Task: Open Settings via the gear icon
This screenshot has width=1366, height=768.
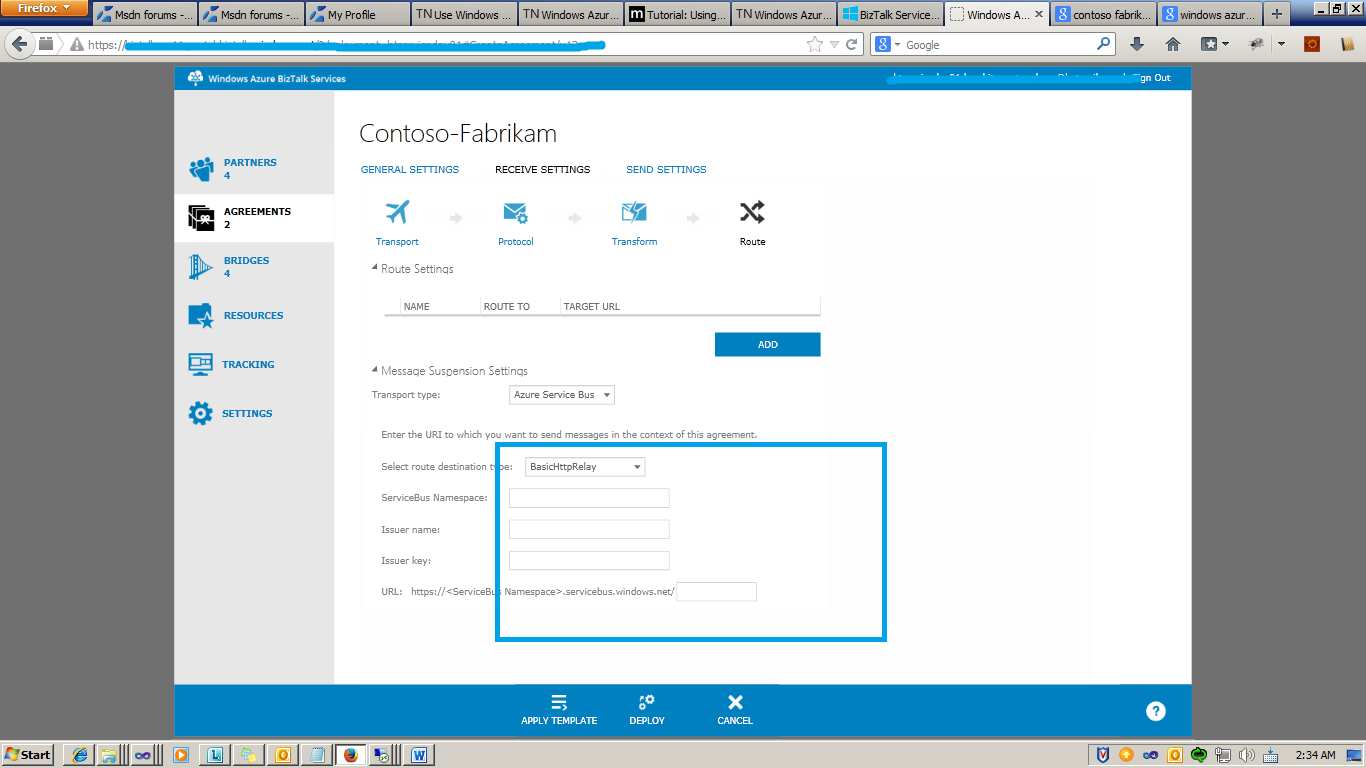Action: (201, 413)
